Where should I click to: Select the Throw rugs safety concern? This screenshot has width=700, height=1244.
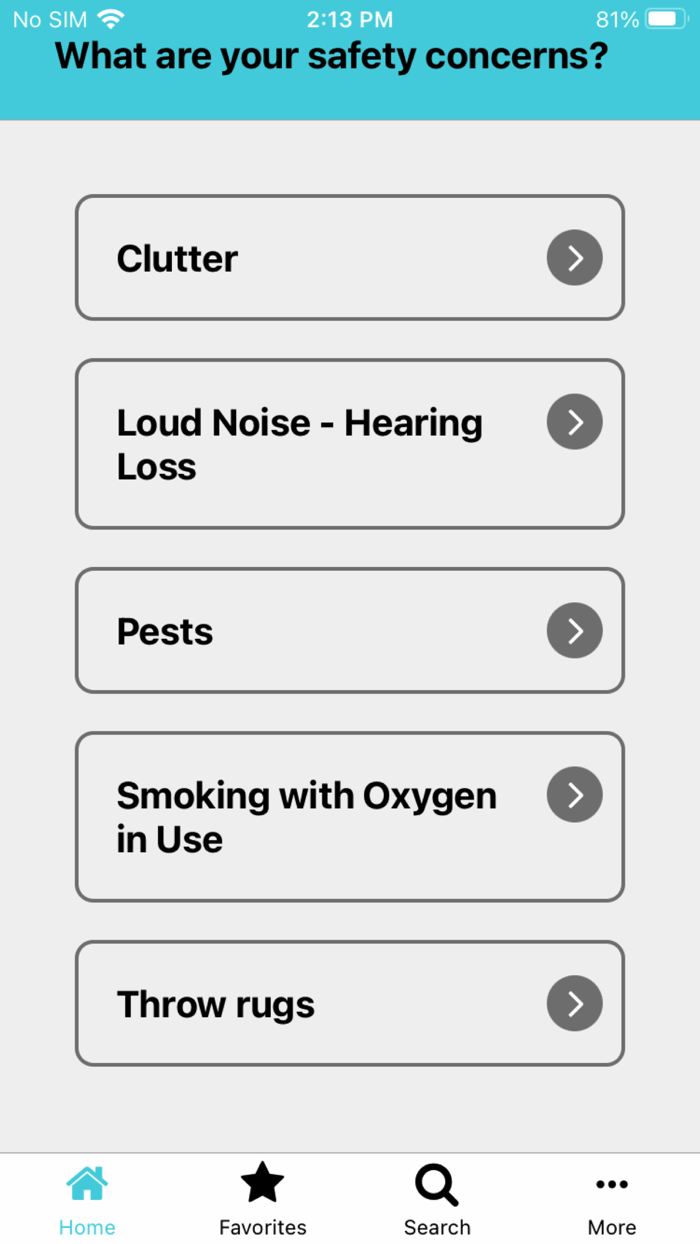(349, 1003)
